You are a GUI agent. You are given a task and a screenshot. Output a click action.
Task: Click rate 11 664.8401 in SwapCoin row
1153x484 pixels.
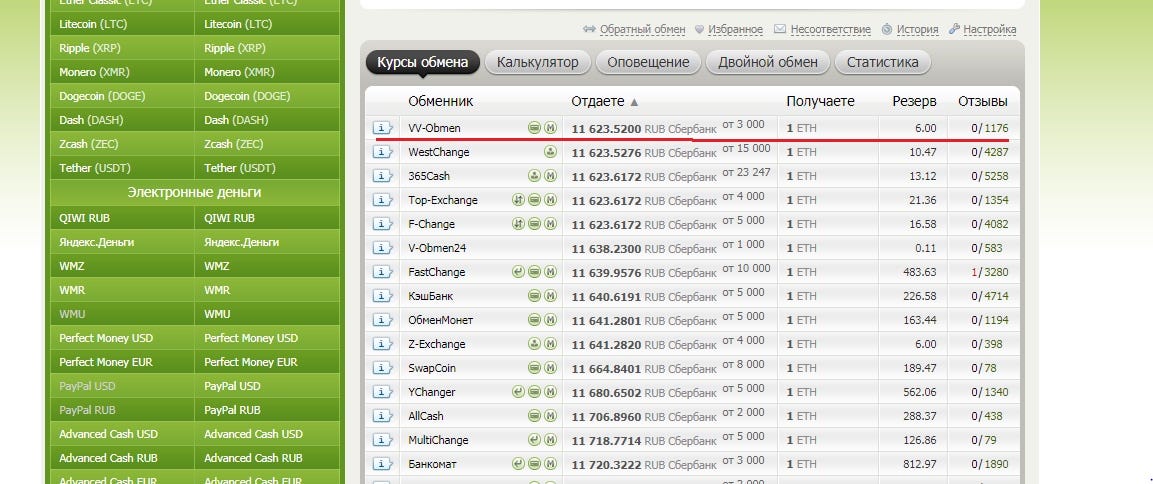606,368
